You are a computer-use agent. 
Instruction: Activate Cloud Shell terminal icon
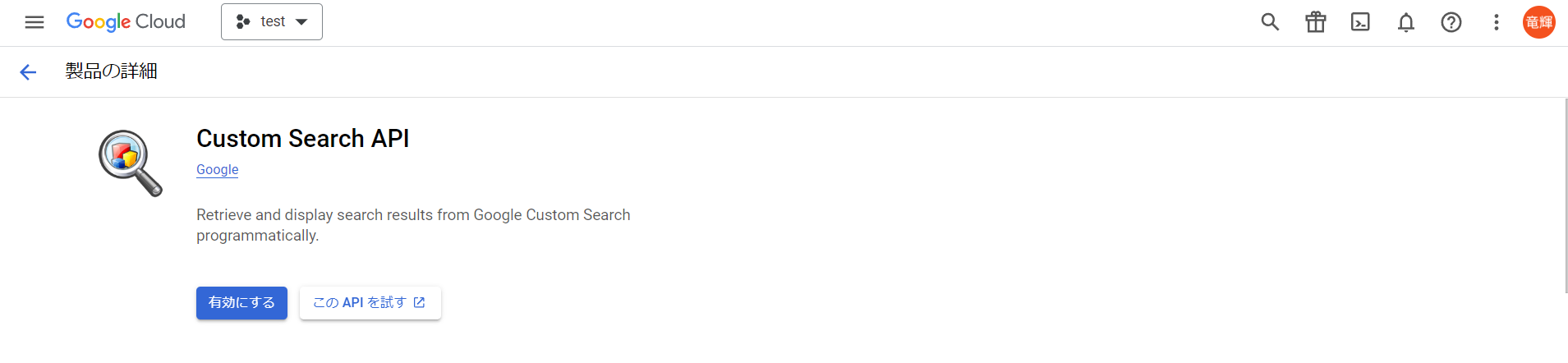(x=1360, y=22)
